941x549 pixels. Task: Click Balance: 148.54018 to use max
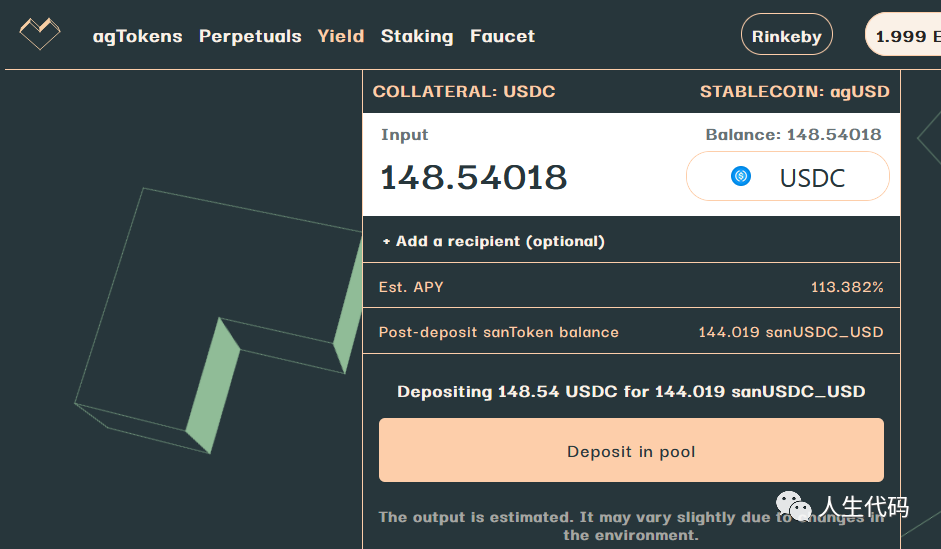click(793, 134)
